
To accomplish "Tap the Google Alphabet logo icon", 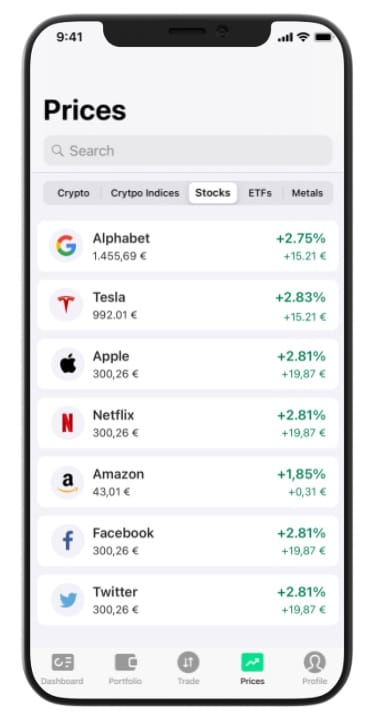I will click(66, 246).
